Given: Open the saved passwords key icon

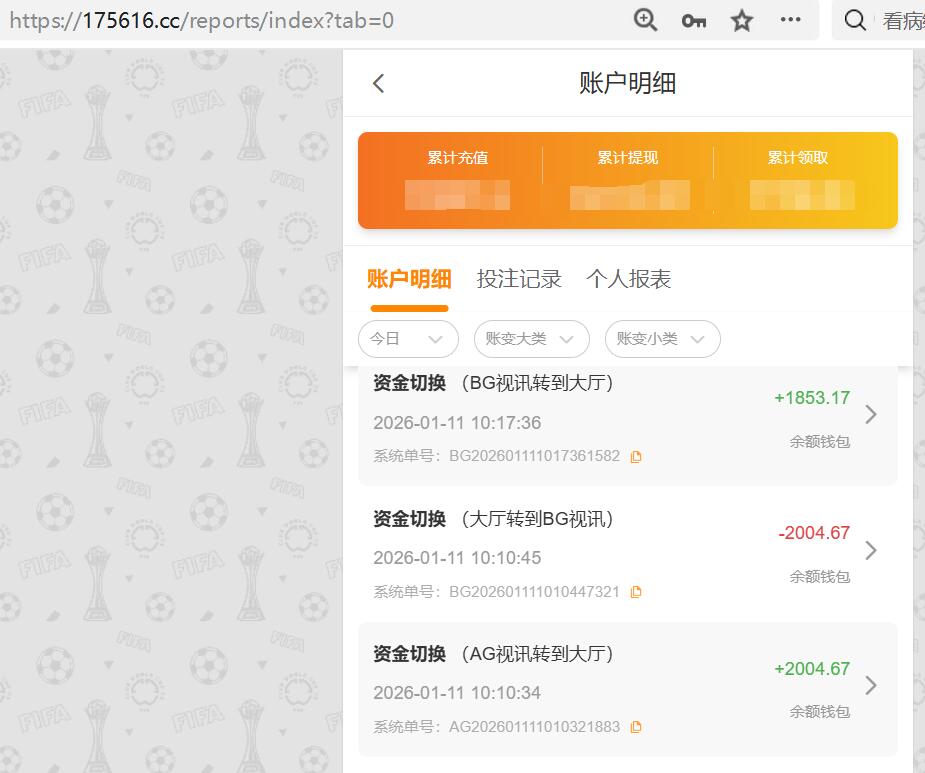Looking at the screenshot, I should point(693,19).
